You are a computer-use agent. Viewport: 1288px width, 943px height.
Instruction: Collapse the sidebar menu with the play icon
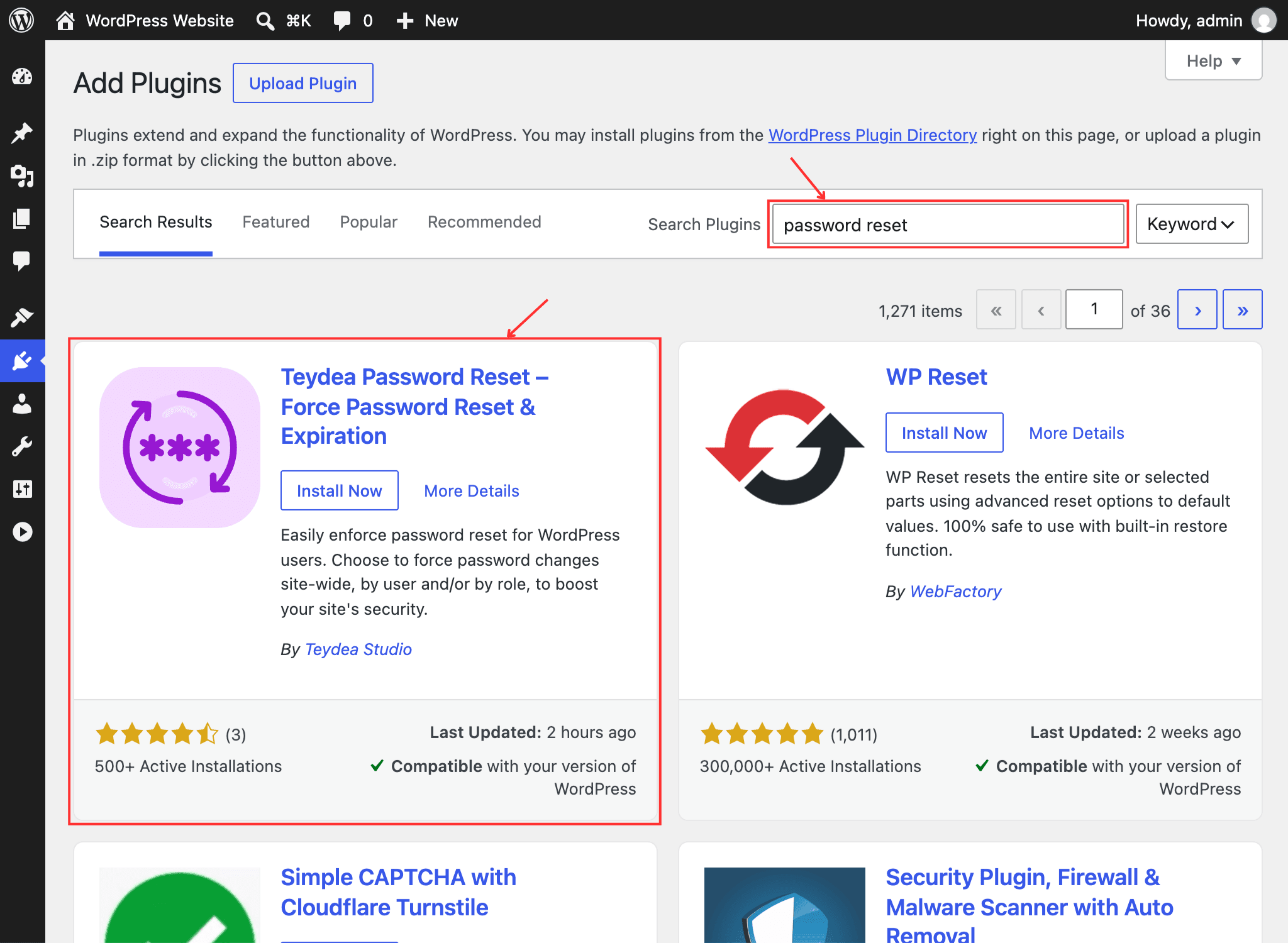(22, 532)
